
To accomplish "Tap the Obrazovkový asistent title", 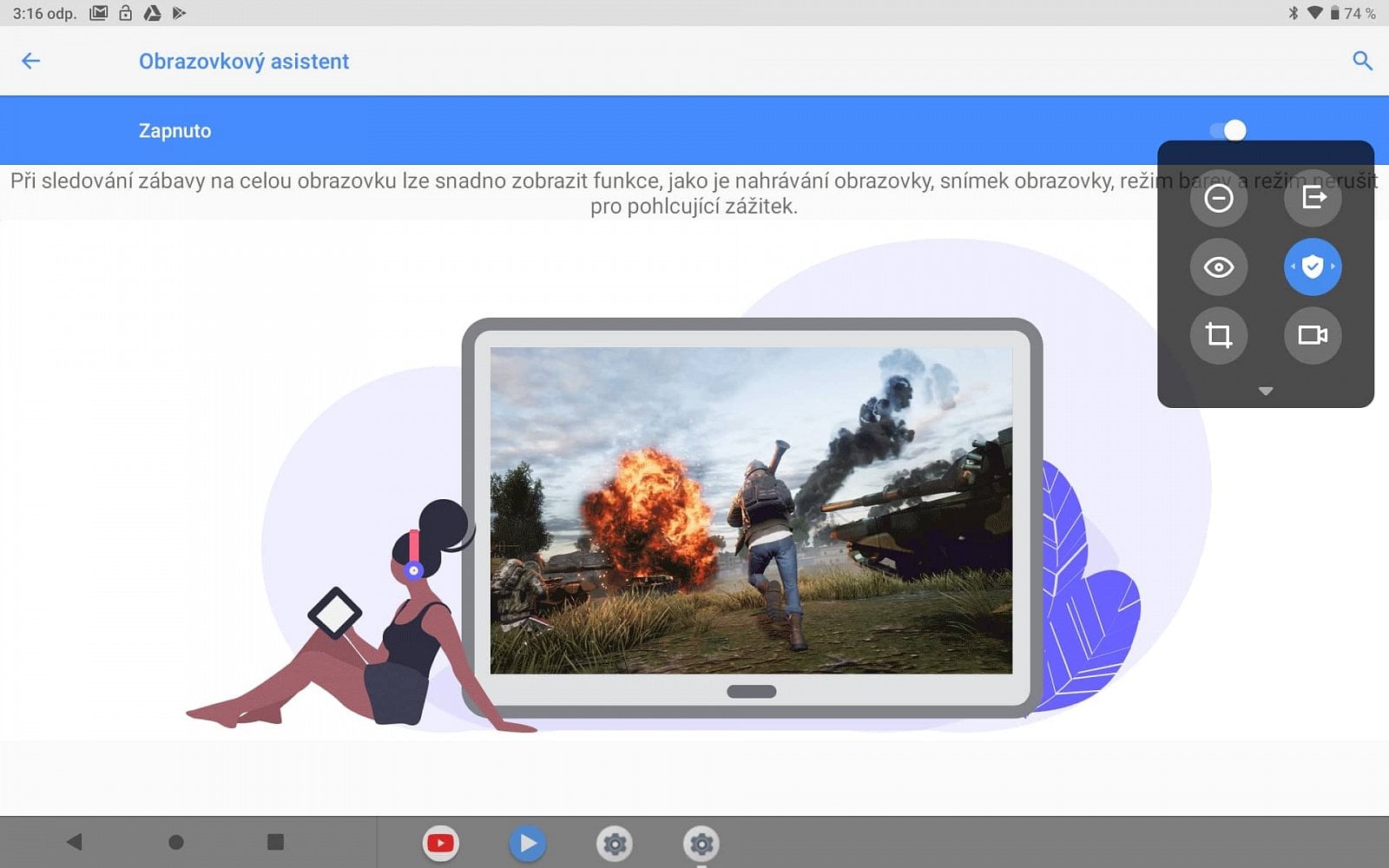I will [244, 62].
